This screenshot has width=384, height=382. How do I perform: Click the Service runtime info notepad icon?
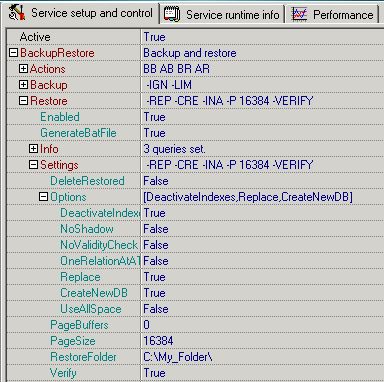click(x=172, y=14)
